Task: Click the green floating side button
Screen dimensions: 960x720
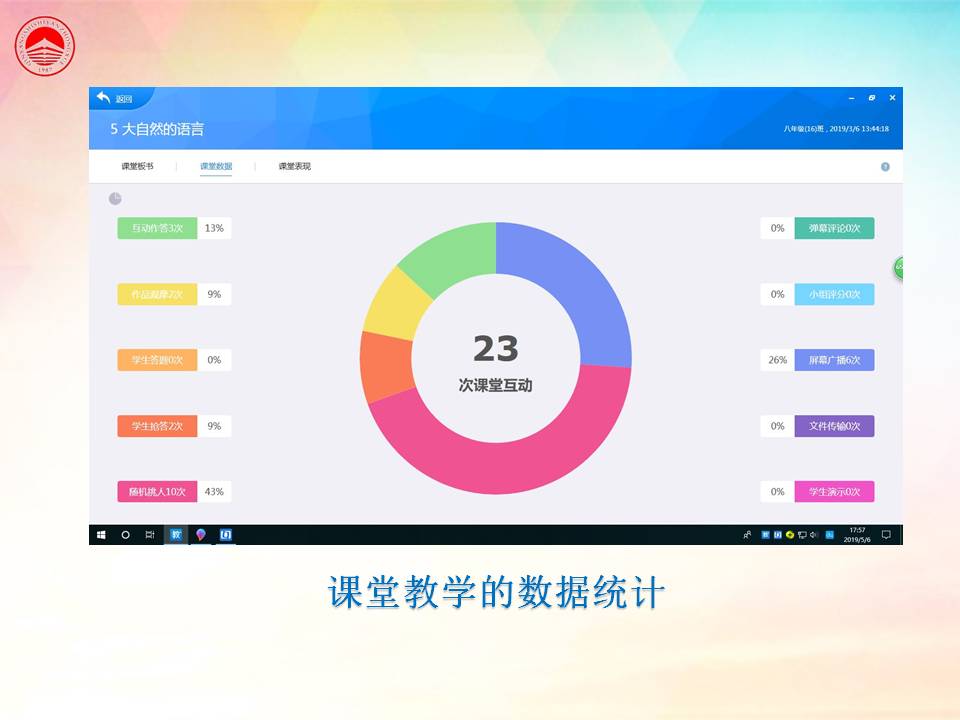Action: pyautogui.click(x=899, y=268)
